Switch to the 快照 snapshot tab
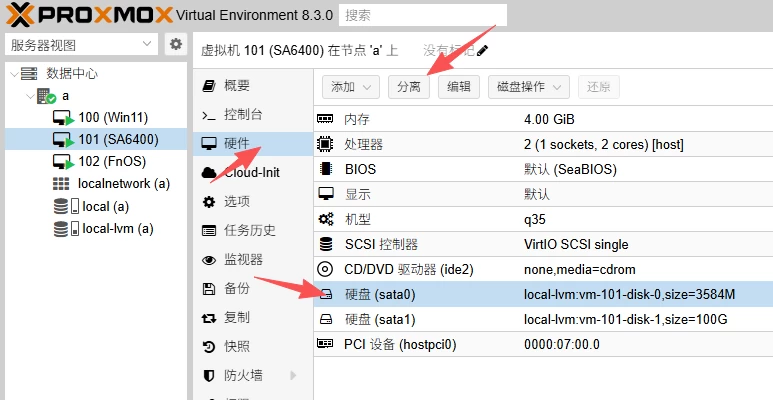Screen dimensions: 773x400 (237, 347)
